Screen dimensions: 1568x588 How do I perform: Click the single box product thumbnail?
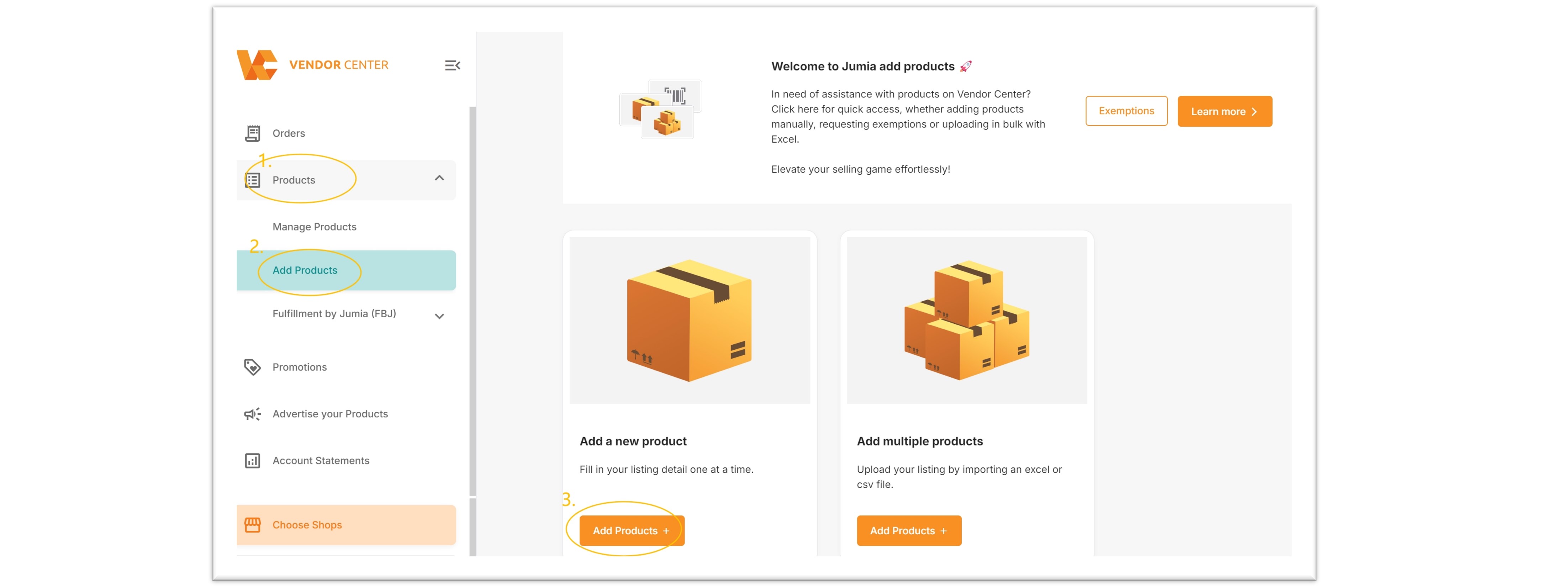coord(689,320)
